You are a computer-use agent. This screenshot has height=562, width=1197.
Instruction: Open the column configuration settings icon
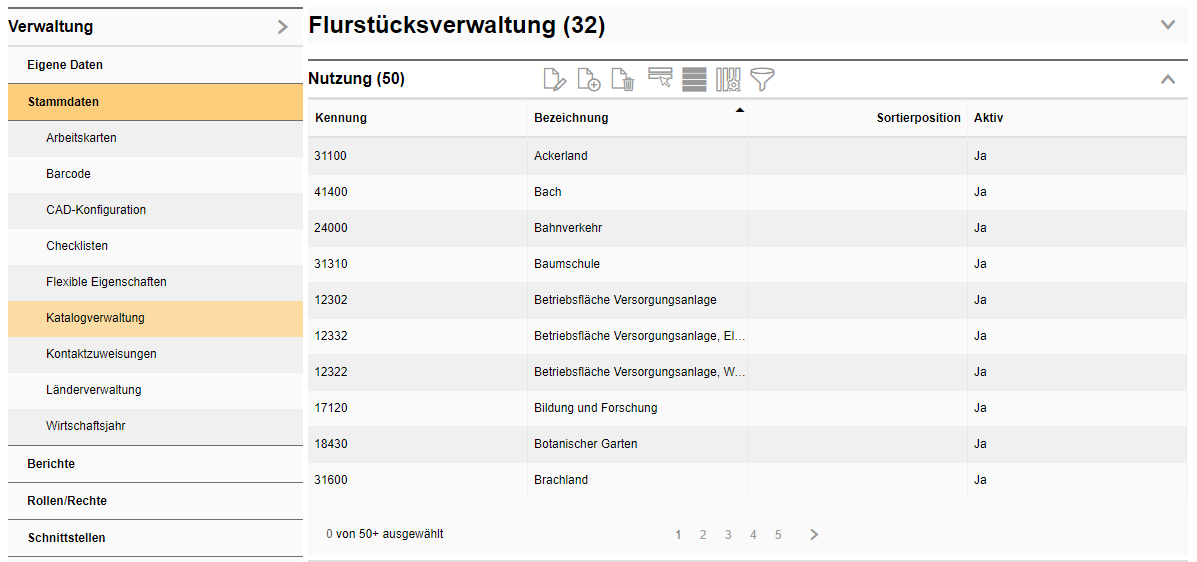[728, 80]
